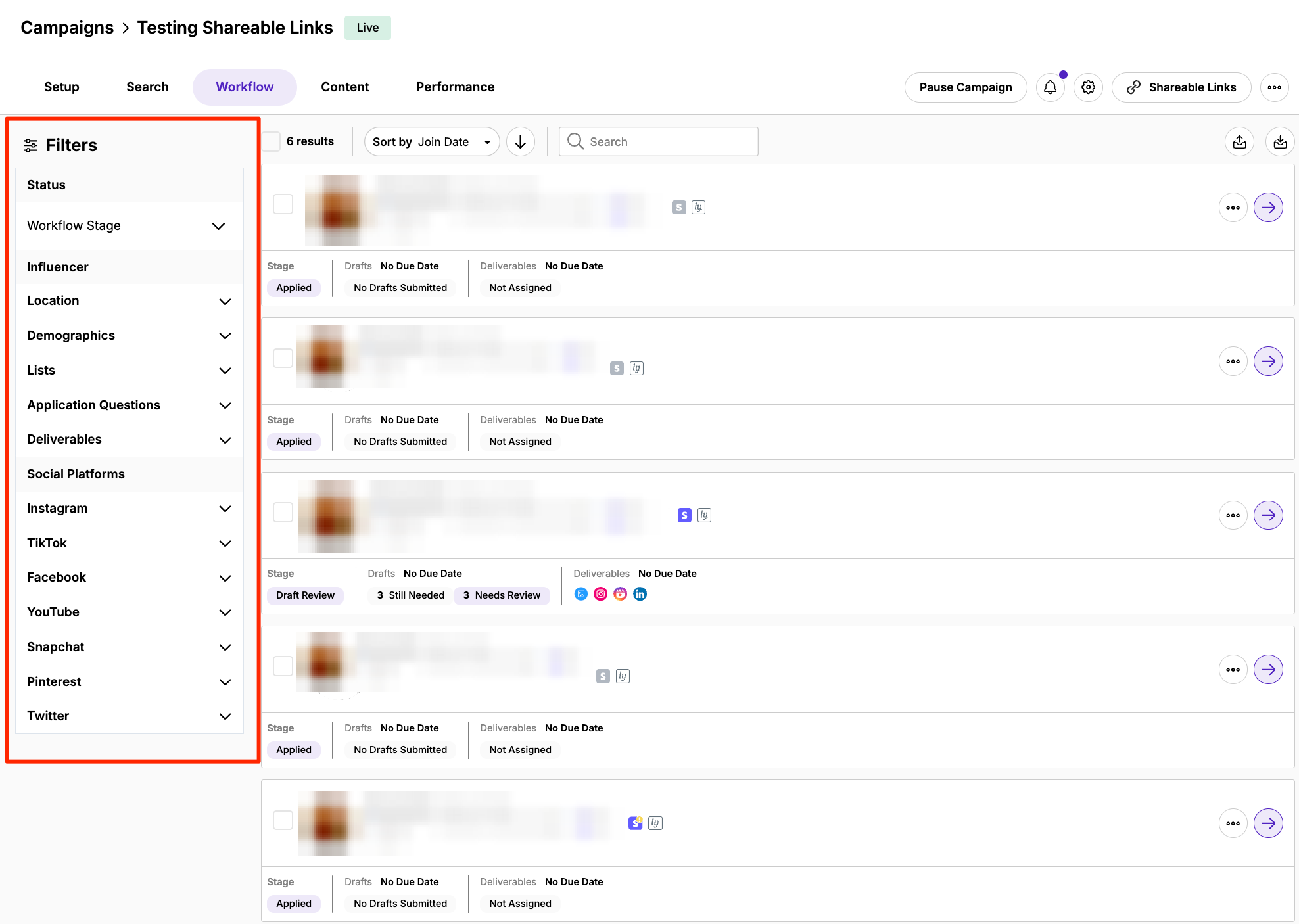Click the S badge with star on fifth card
1299x924 pixels.
pos(635,823)
